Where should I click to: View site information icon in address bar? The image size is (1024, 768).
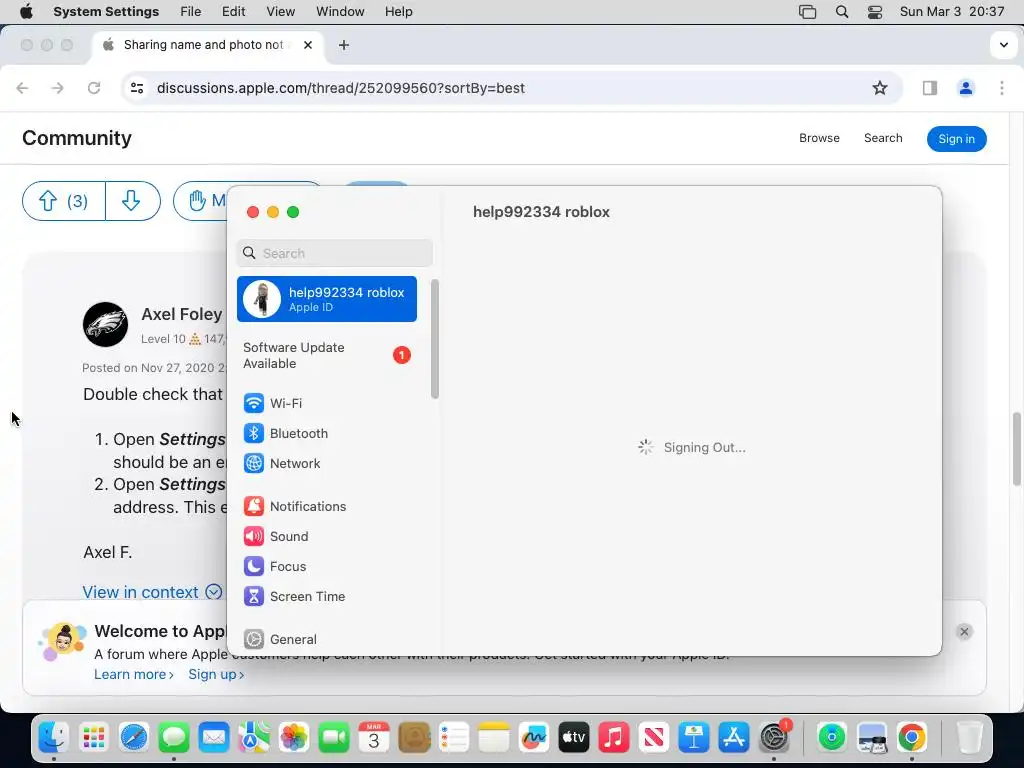coord(136,88)
